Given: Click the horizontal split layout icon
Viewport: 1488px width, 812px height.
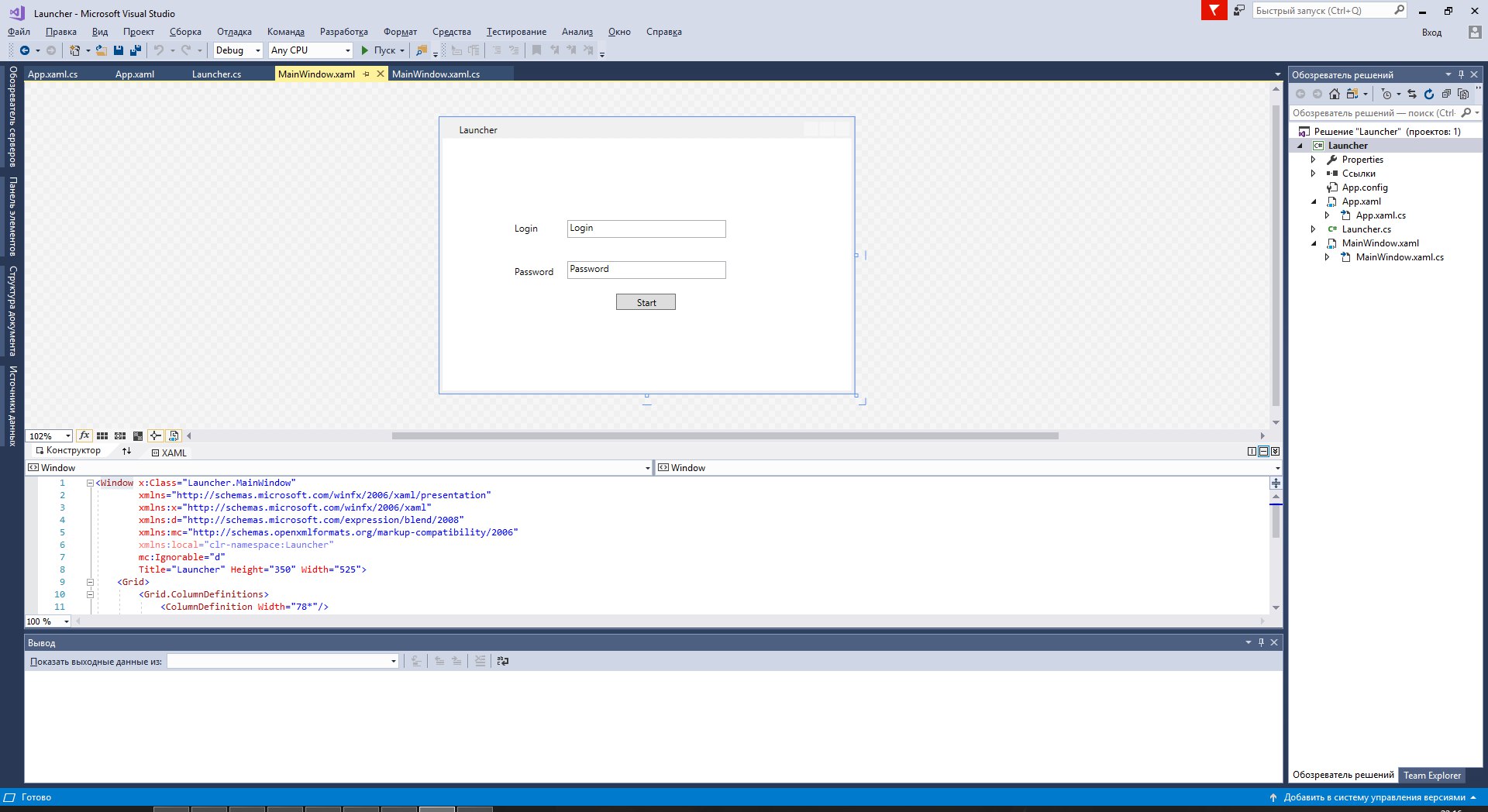Looking at the screenshot, I should tap(1263, 452).
